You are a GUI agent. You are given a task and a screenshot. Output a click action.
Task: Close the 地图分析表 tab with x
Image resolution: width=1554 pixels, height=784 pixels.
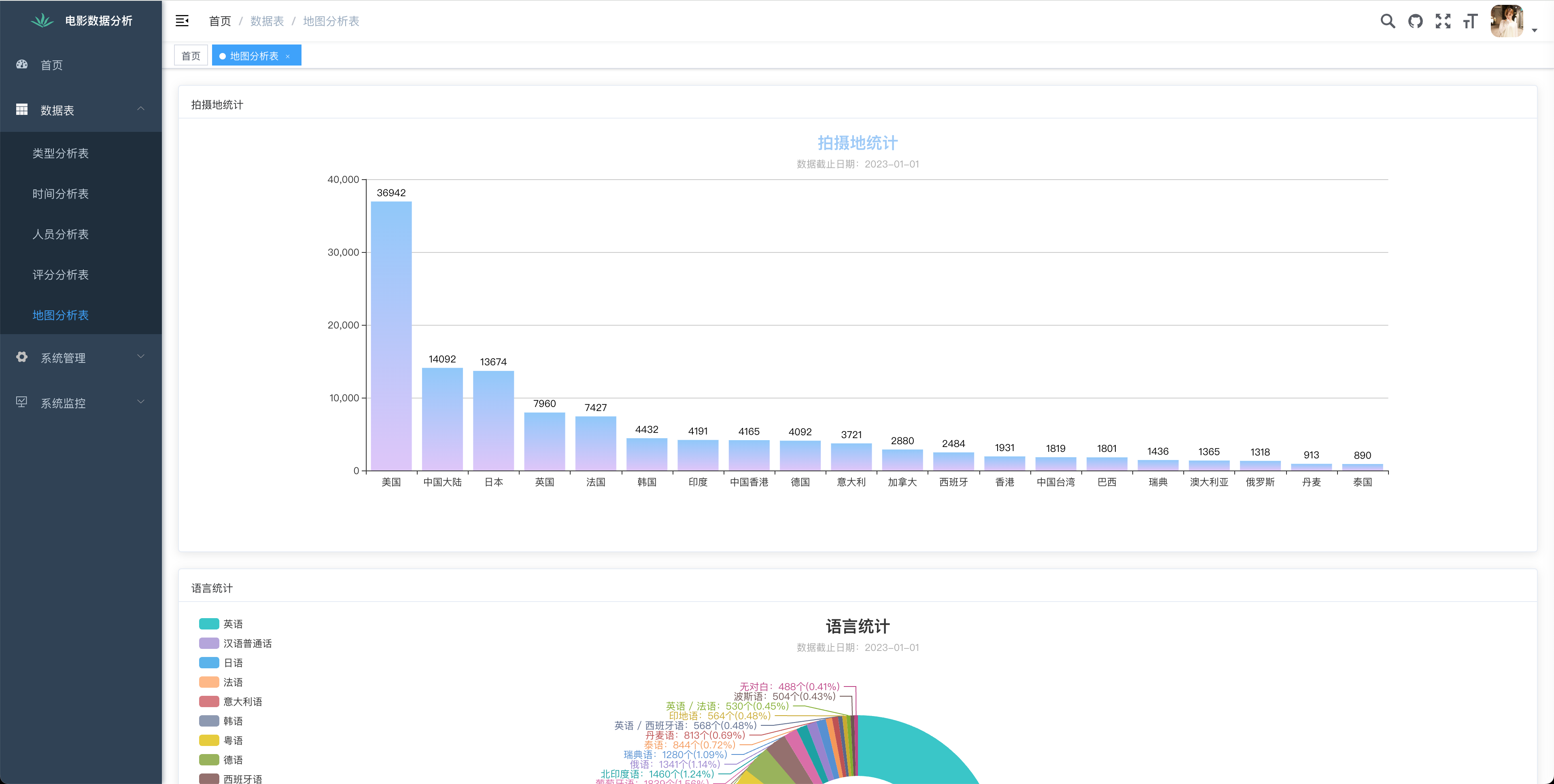point(288,56)
